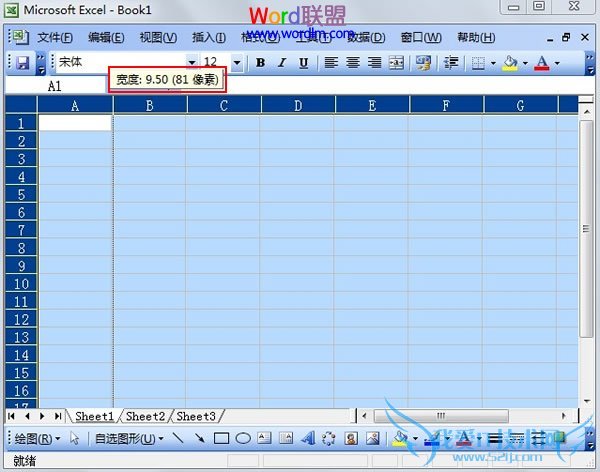Click the horizontal scrollbar right arrow
The width and height of the screenshot is (600, 472).
pyautogui.click(x=564, y=416)
